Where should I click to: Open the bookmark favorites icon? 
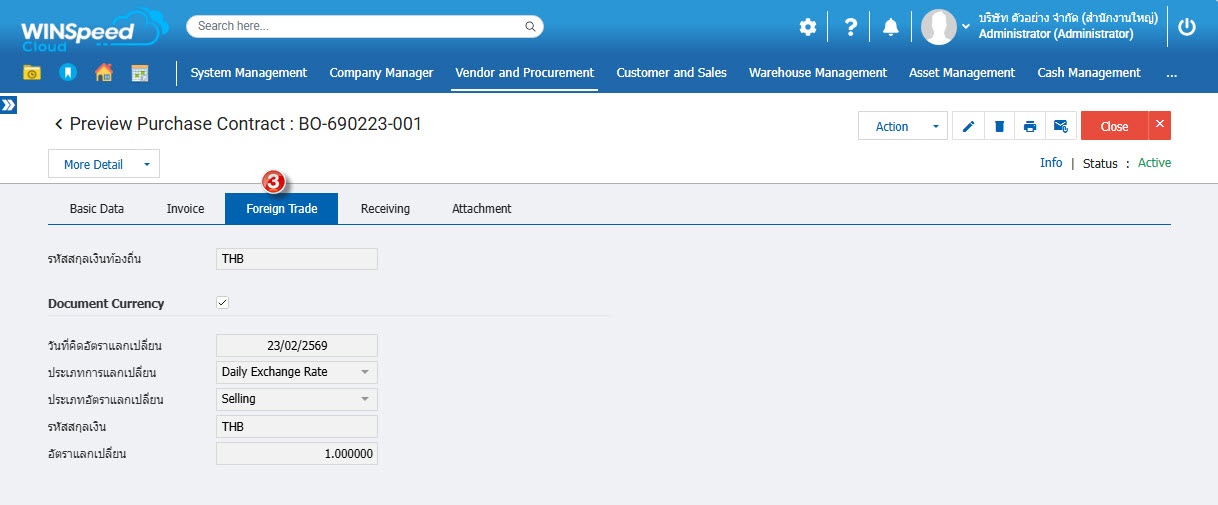[67, 72]
